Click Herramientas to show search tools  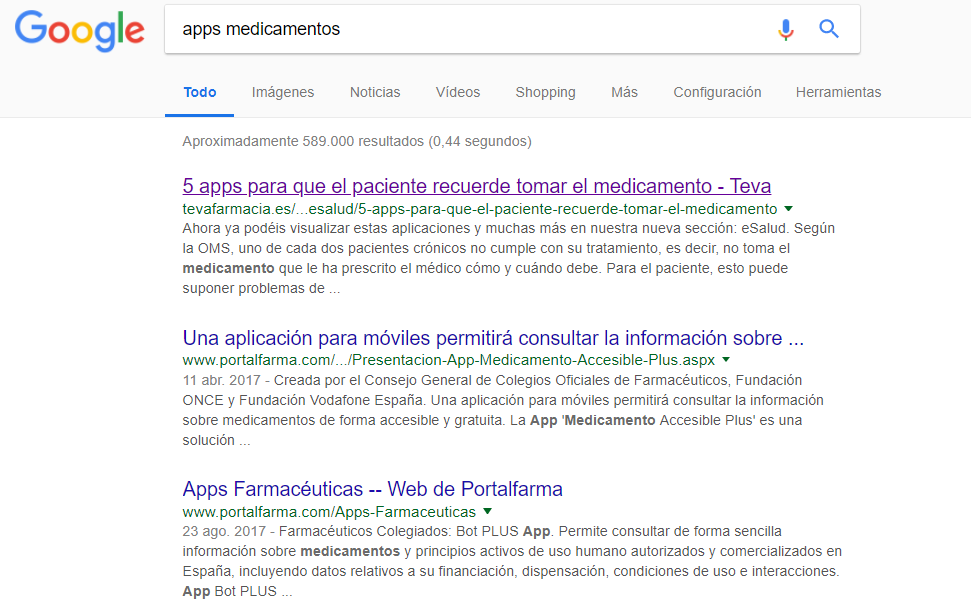(838, 92)
